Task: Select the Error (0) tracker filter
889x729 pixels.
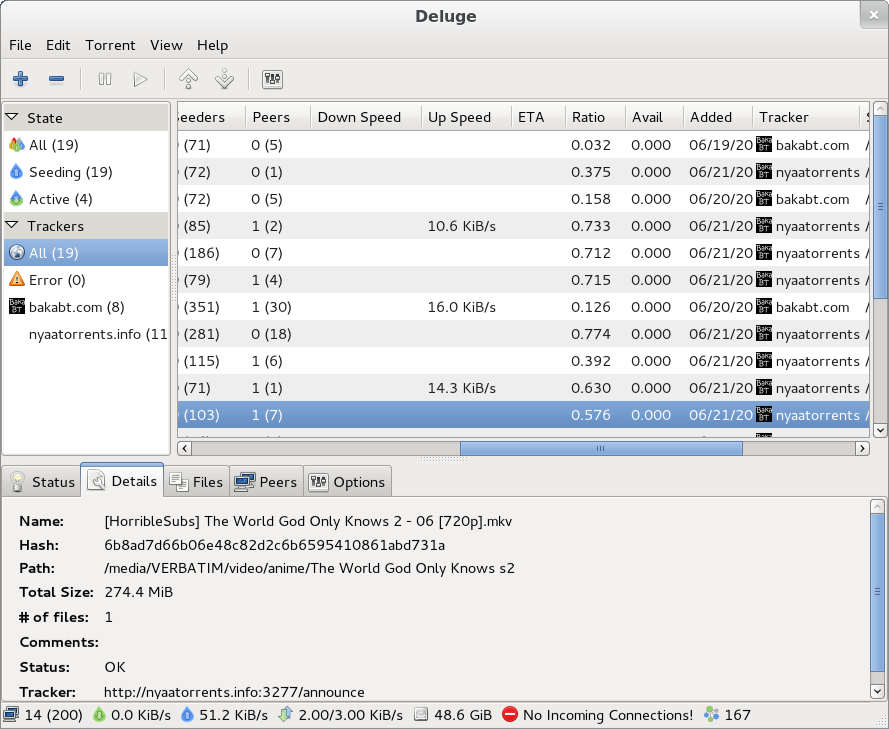Action: coord(86,280)
